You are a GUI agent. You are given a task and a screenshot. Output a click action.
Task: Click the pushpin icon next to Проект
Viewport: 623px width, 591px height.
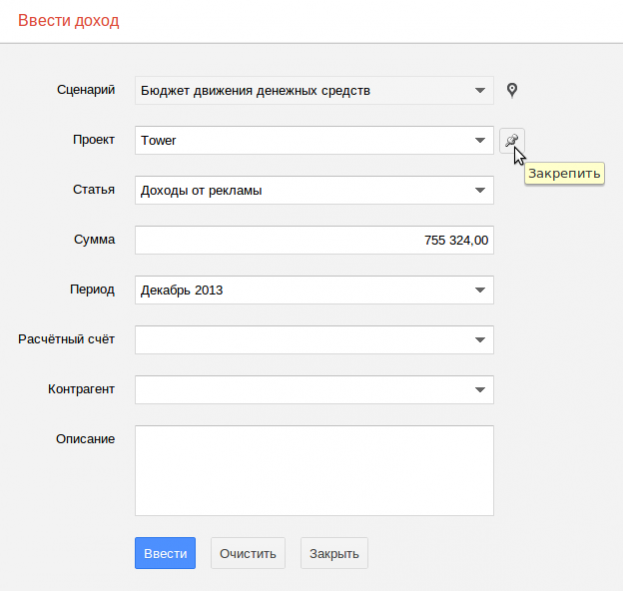(512, 141)
